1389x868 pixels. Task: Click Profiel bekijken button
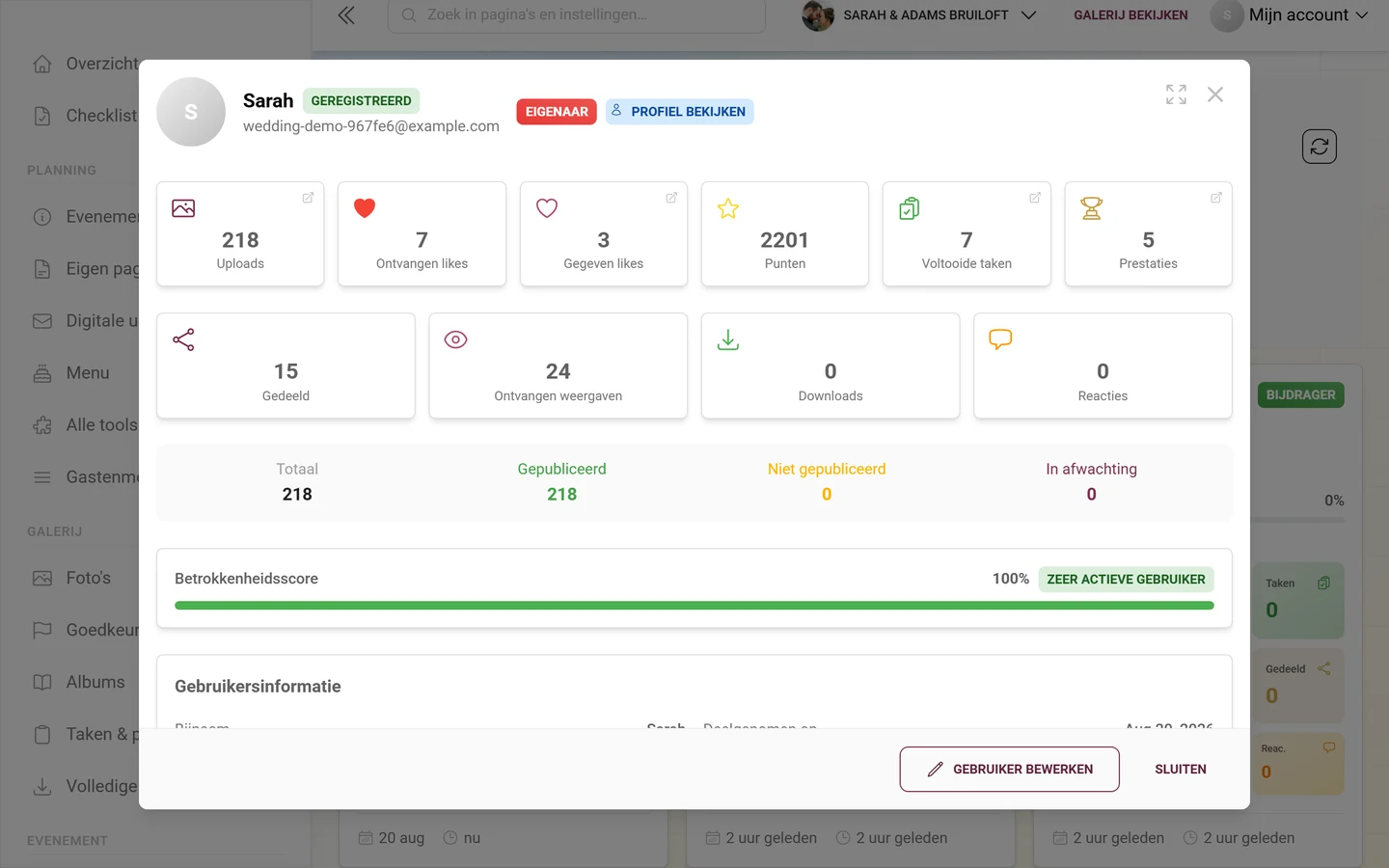click(680, 112)
